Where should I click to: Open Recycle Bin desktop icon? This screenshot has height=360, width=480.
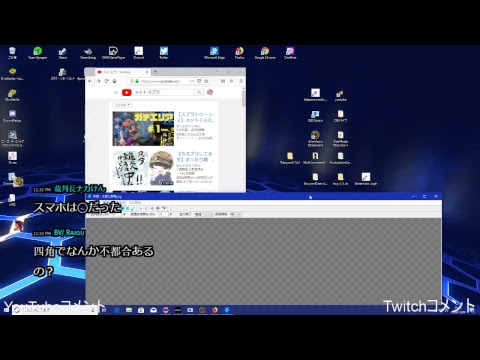[12, 53]
